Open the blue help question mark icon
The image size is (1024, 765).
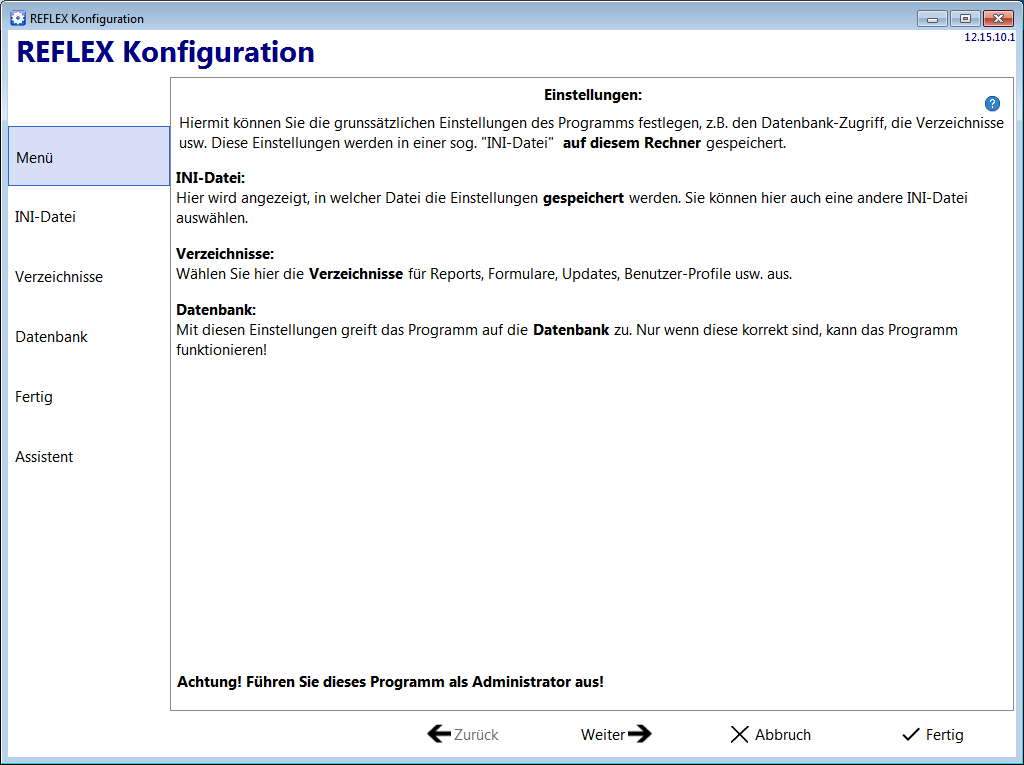click(x=992, y=103)
